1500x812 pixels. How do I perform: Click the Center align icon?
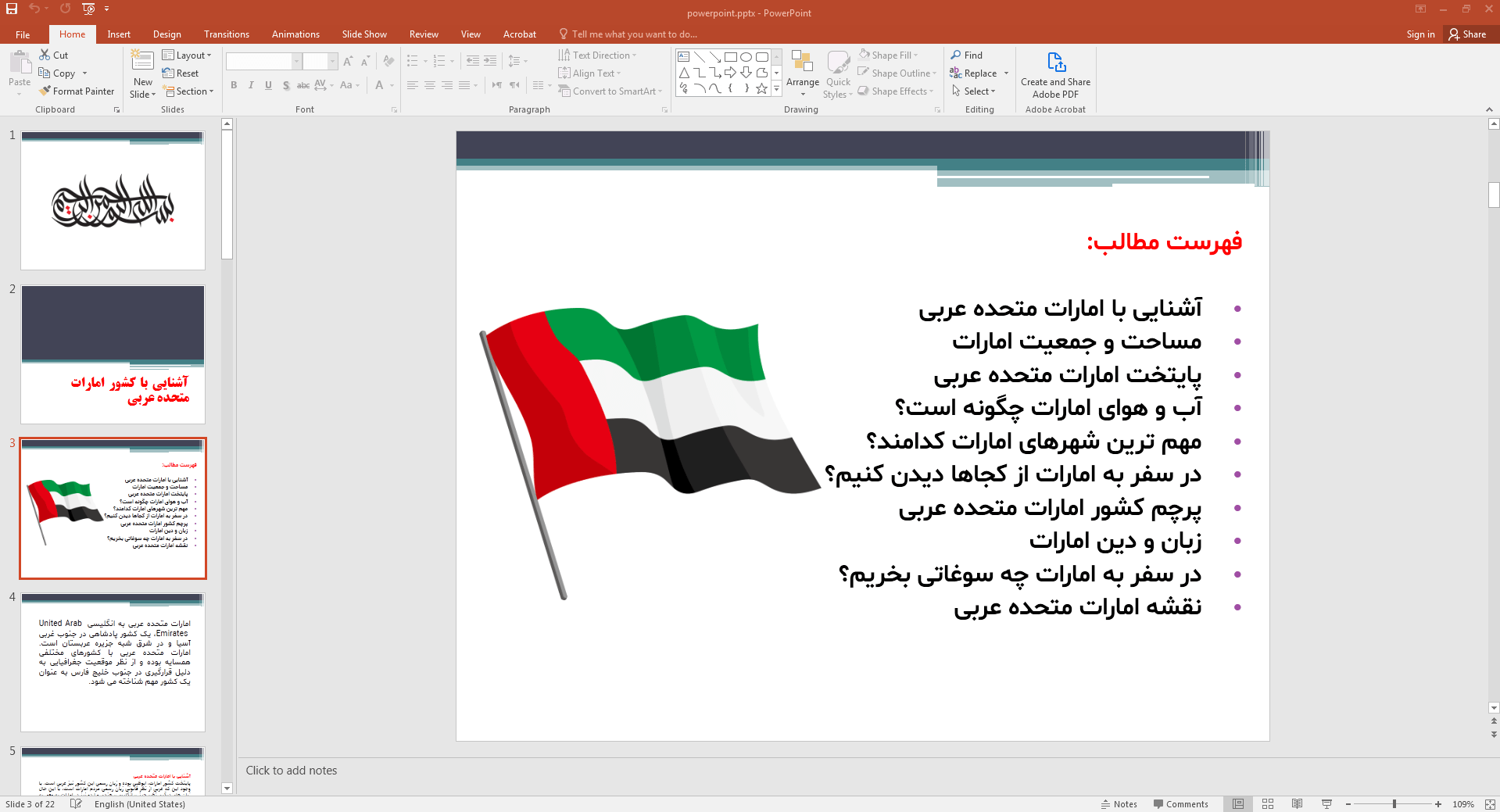pos(430,85)
